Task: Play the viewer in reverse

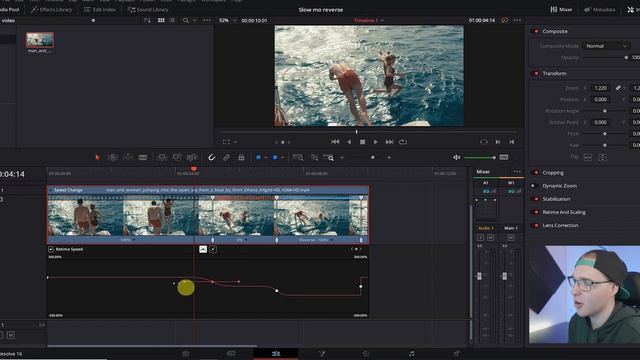Action: [349, 142]
